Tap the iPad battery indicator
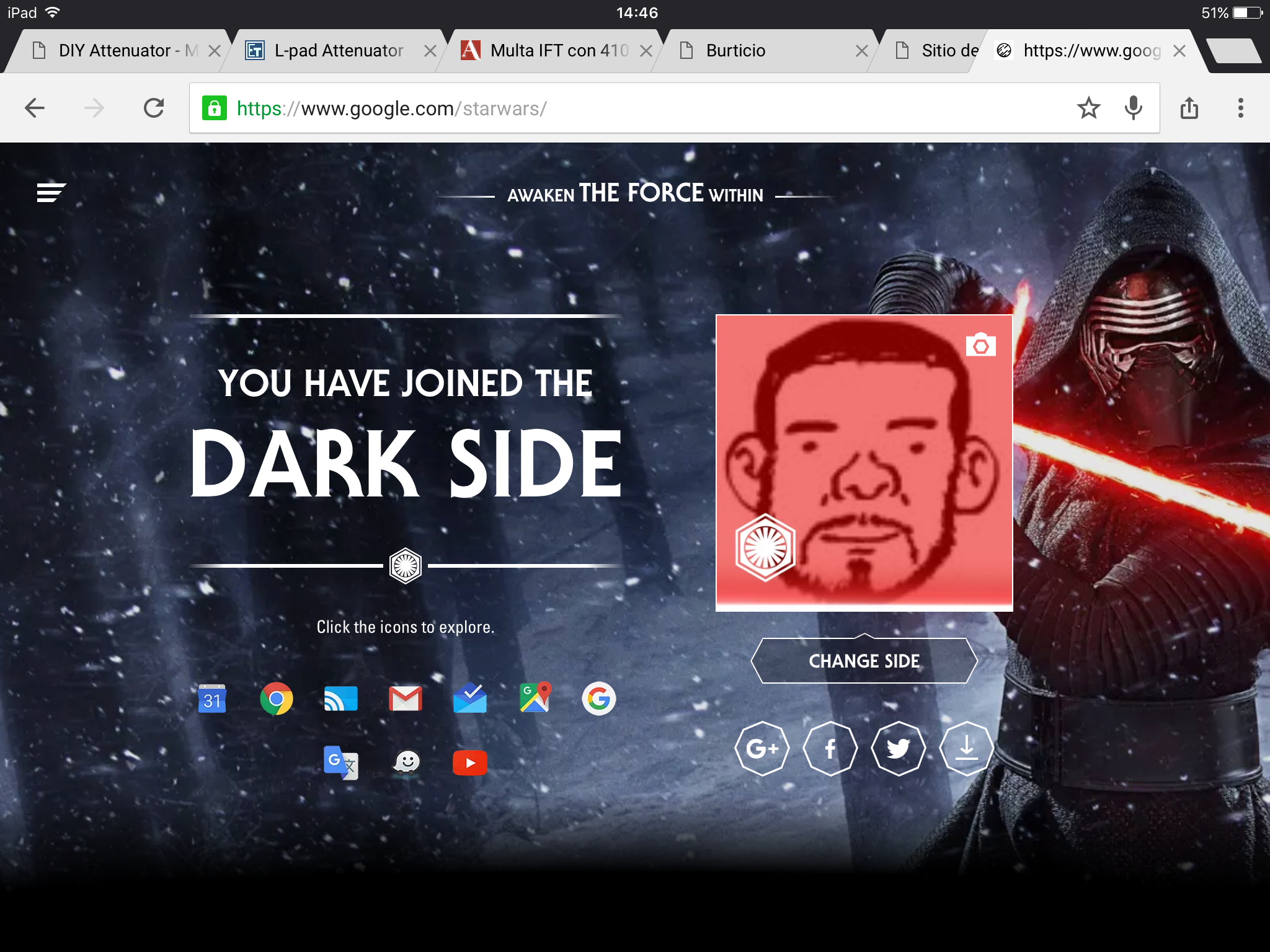Viewport: 1270px width, 952px height. [1248, 12]
